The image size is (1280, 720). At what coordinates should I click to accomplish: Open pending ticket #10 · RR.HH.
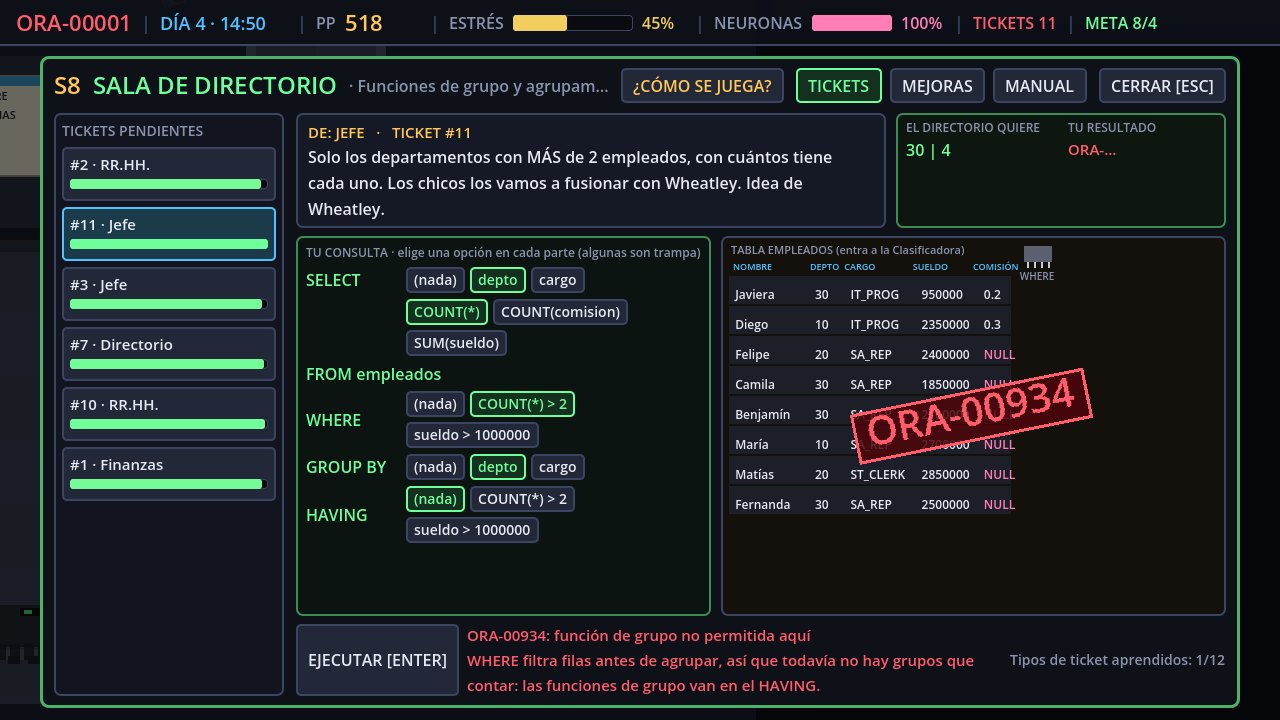click(x=169, y=414)
